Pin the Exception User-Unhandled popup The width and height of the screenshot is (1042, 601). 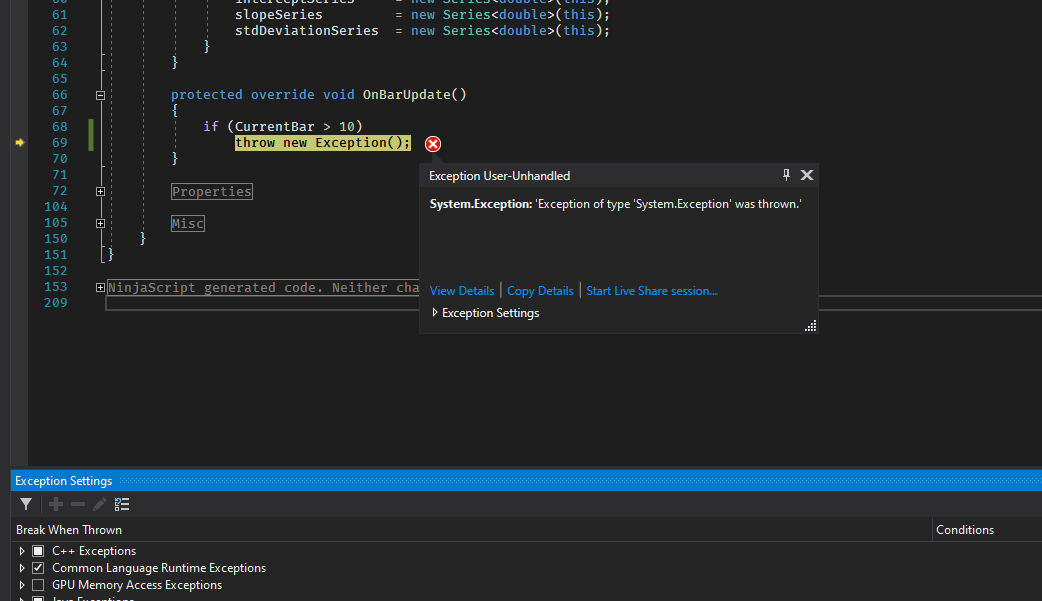coord(786,175)
